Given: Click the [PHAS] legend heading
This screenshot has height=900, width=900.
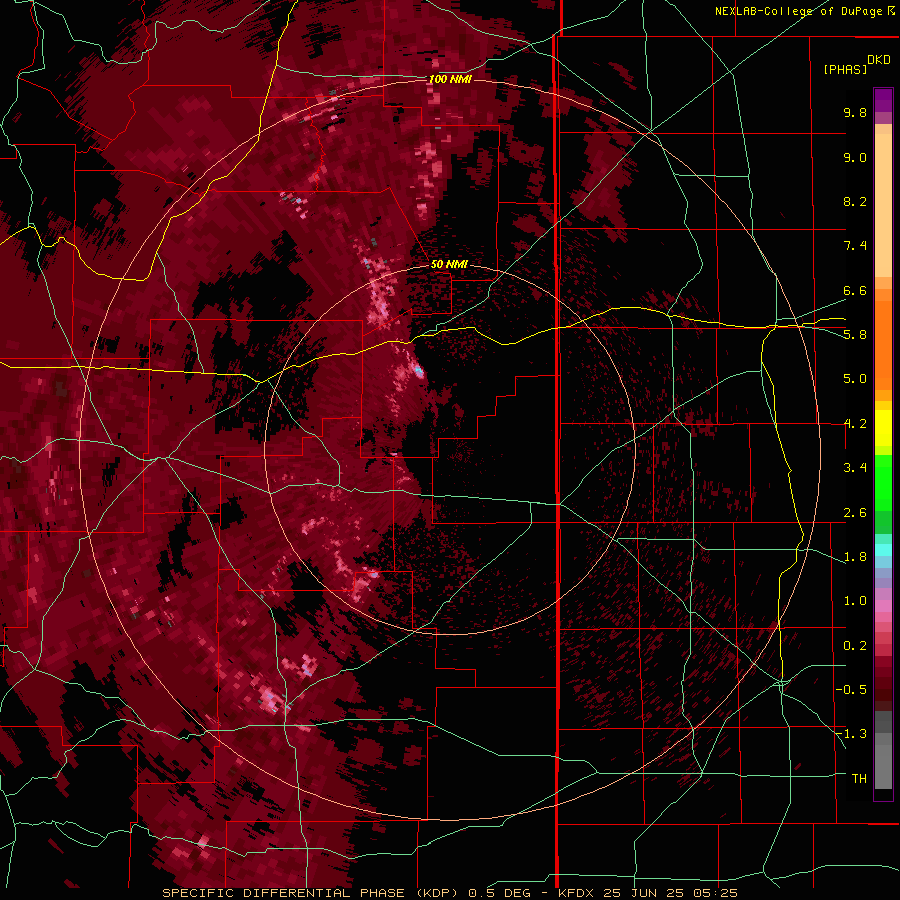Looking at the screenshot, I should tap(845, 69).
